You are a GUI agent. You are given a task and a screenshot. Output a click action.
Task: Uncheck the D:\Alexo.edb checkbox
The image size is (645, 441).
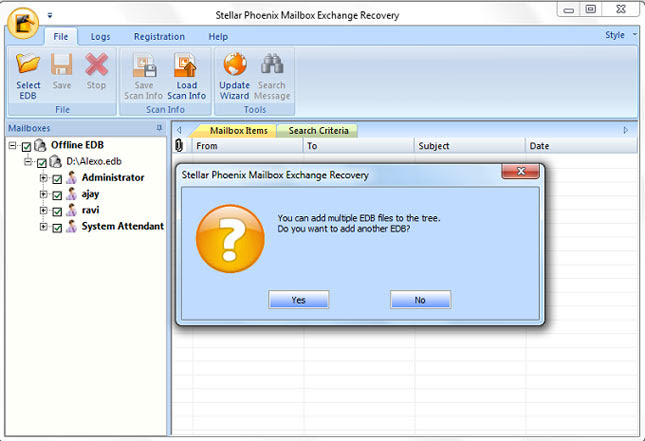coord(42,163)
